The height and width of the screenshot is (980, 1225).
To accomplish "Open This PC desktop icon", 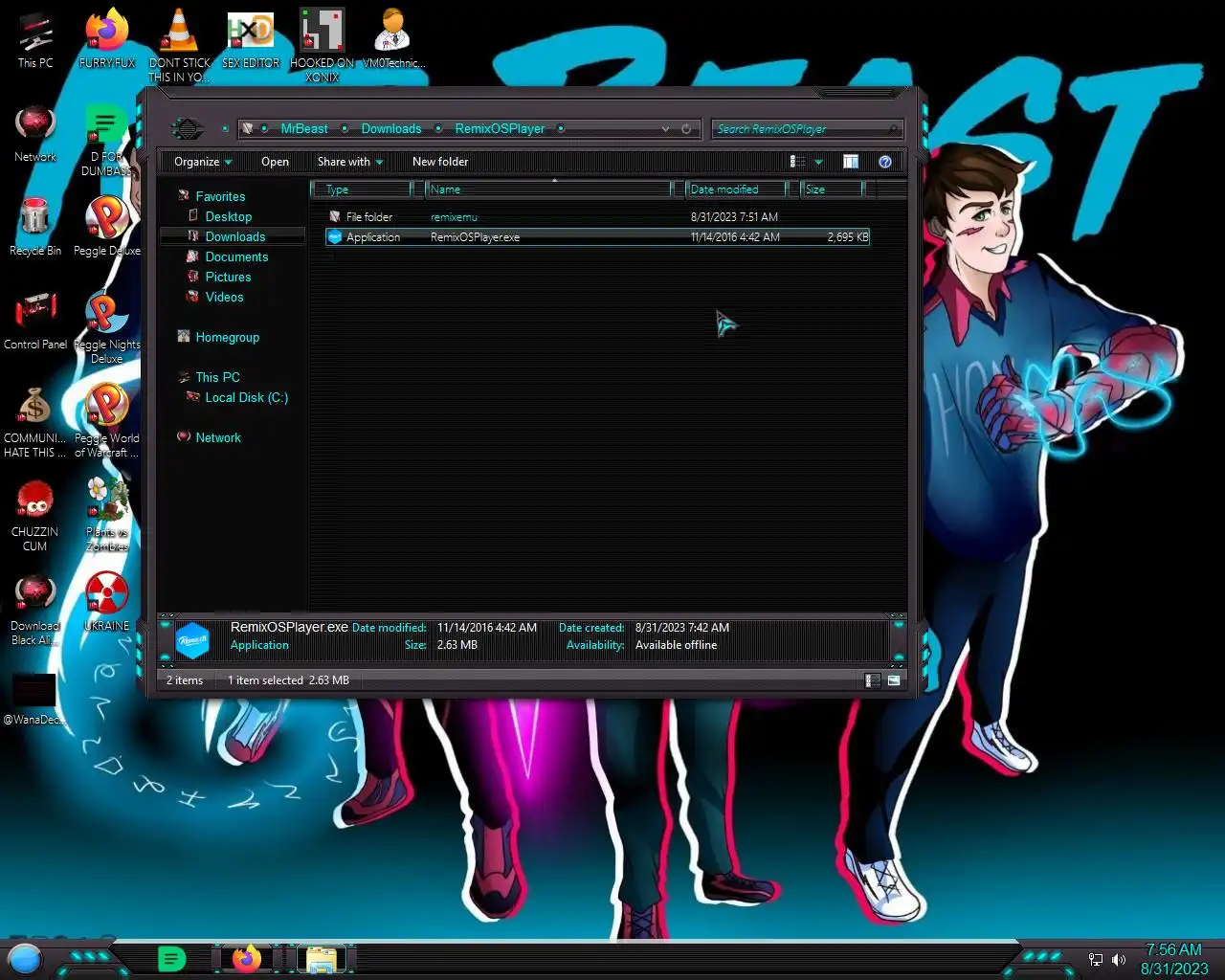I will 35,40.
